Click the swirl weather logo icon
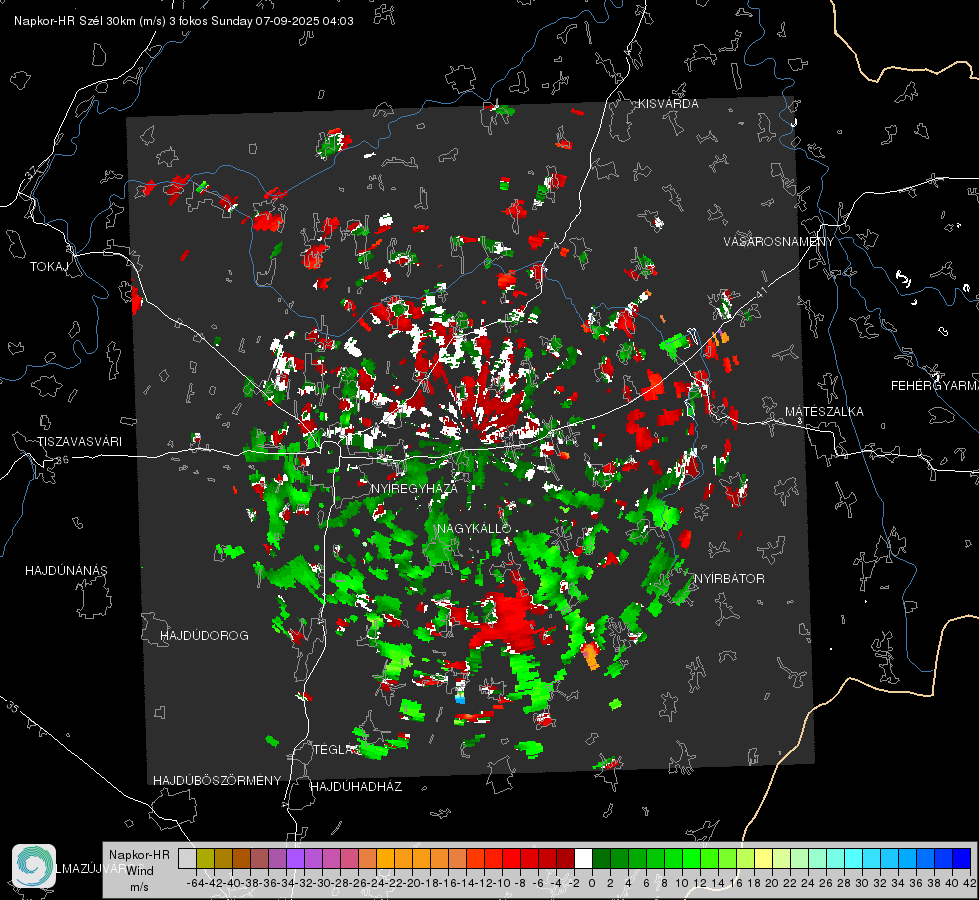 click(34, 866)
